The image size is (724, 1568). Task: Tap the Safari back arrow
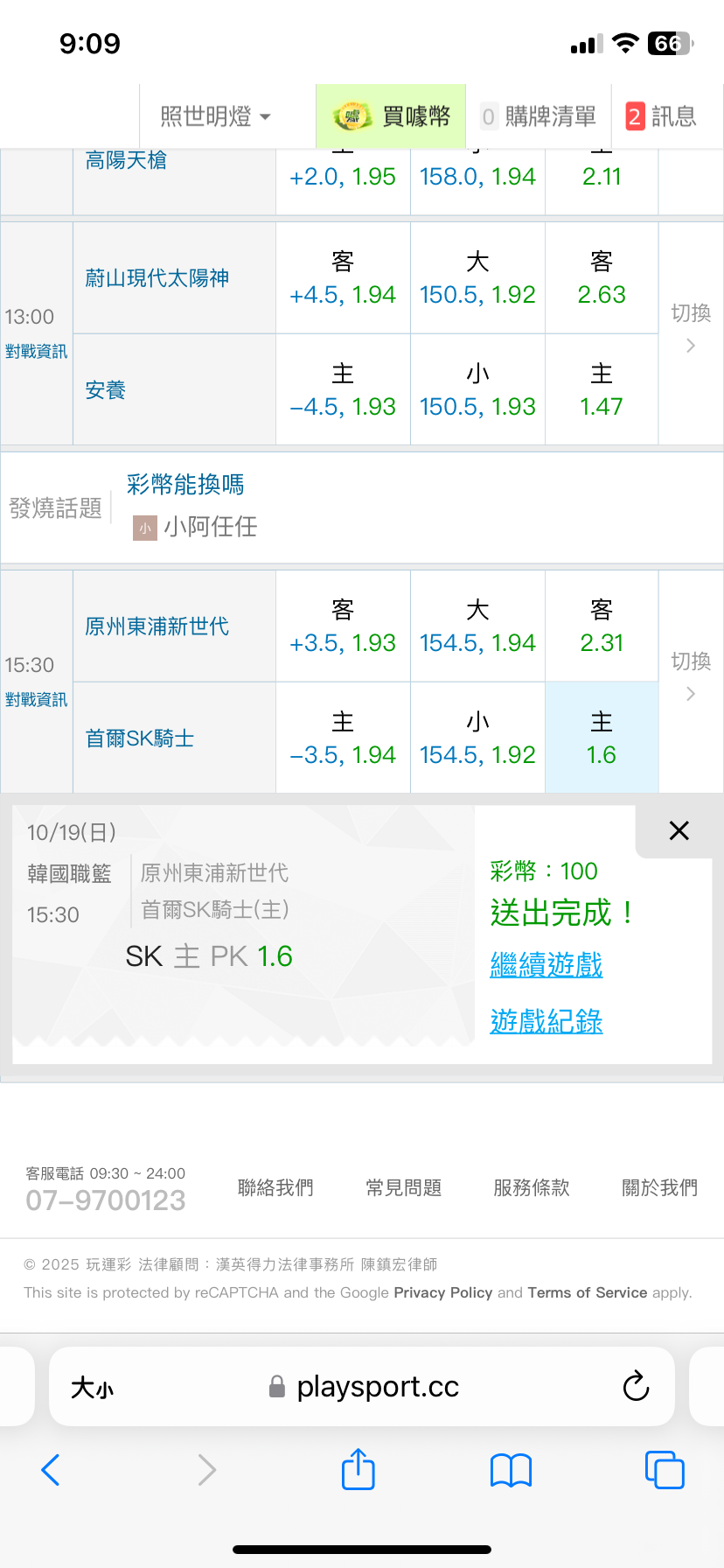click(51, 1470)
